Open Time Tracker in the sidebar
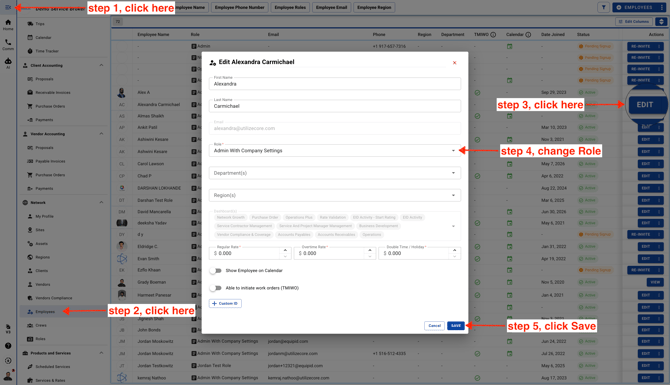 click(x=47, y=51)
